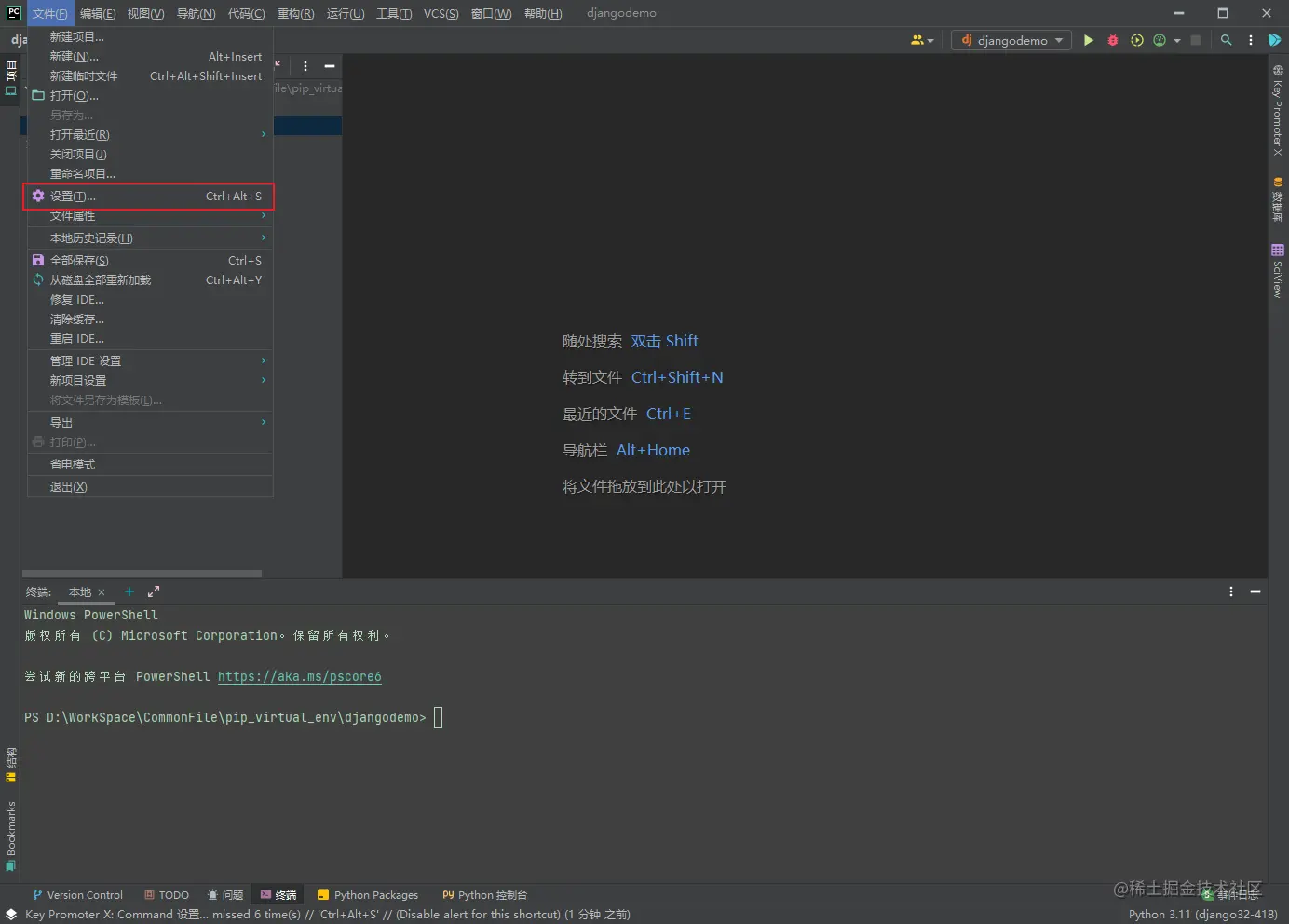Open the 结构 tool window
Viewport: 1289px width, 924px height.
(x=10, y=766)
